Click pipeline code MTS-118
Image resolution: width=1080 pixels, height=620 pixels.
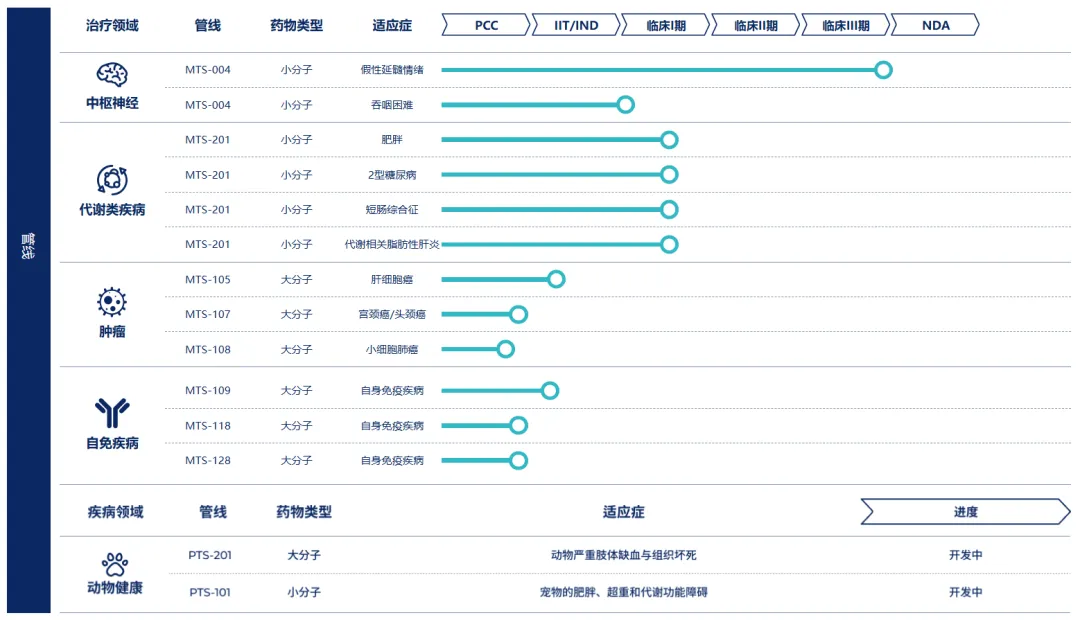click(x=207, y=426)
